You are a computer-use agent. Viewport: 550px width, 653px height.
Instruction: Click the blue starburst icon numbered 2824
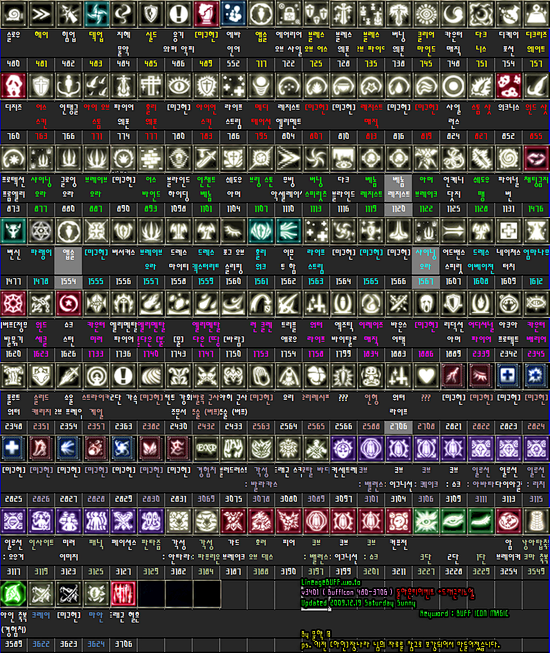click(536, 376)
